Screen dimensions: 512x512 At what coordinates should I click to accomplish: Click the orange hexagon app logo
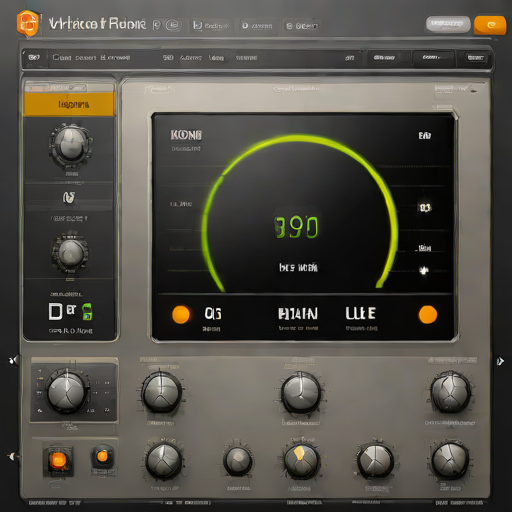pos(27,23)
